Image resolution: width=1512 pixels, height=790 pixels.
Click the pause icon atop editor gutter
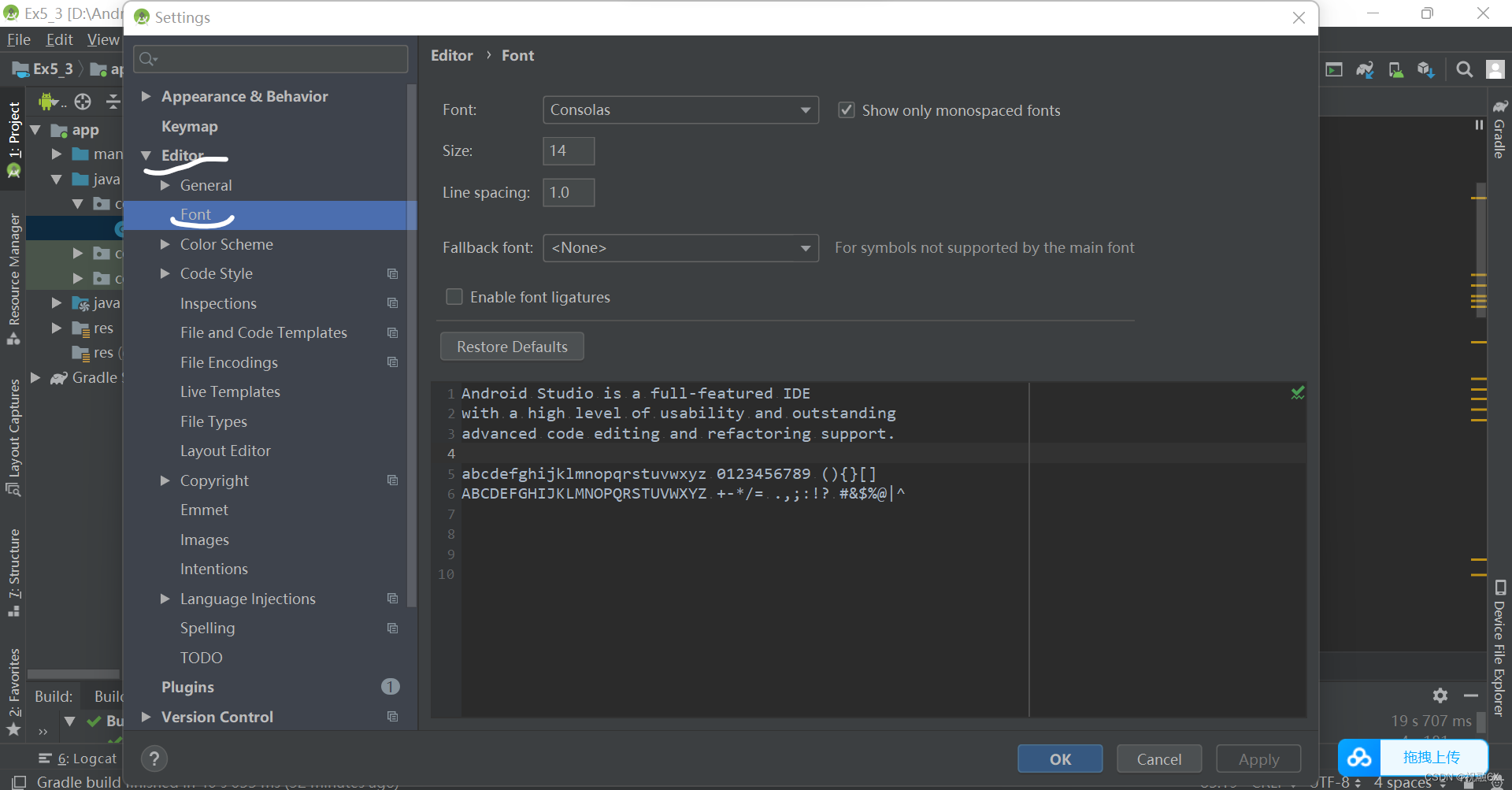coord(1479,124)
